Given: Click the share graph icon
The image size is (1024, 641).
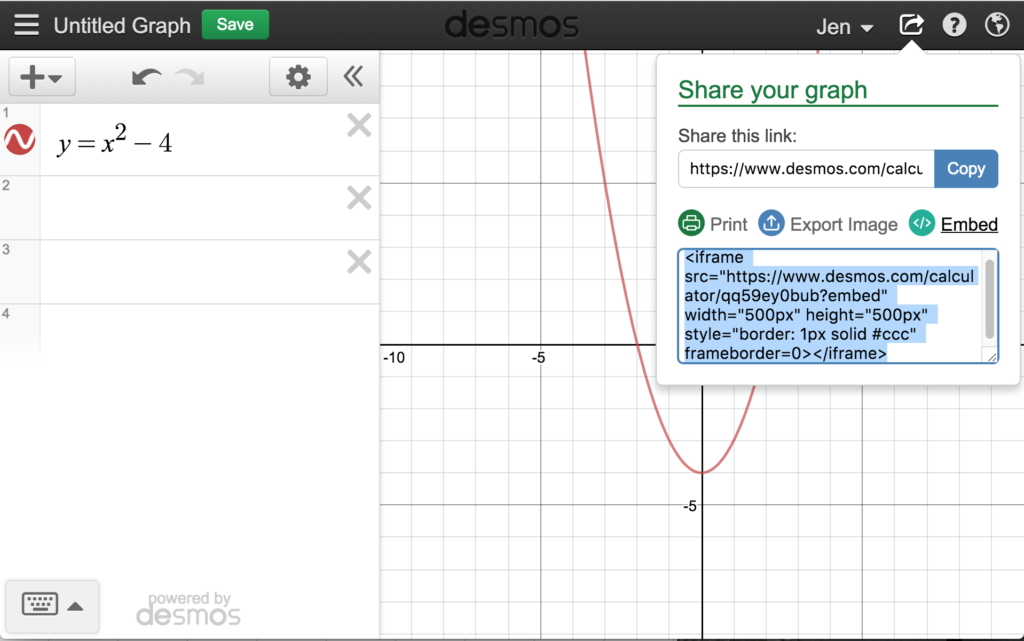Looking at the screenshot, I should pyautogui.click(x=911, y=25).
